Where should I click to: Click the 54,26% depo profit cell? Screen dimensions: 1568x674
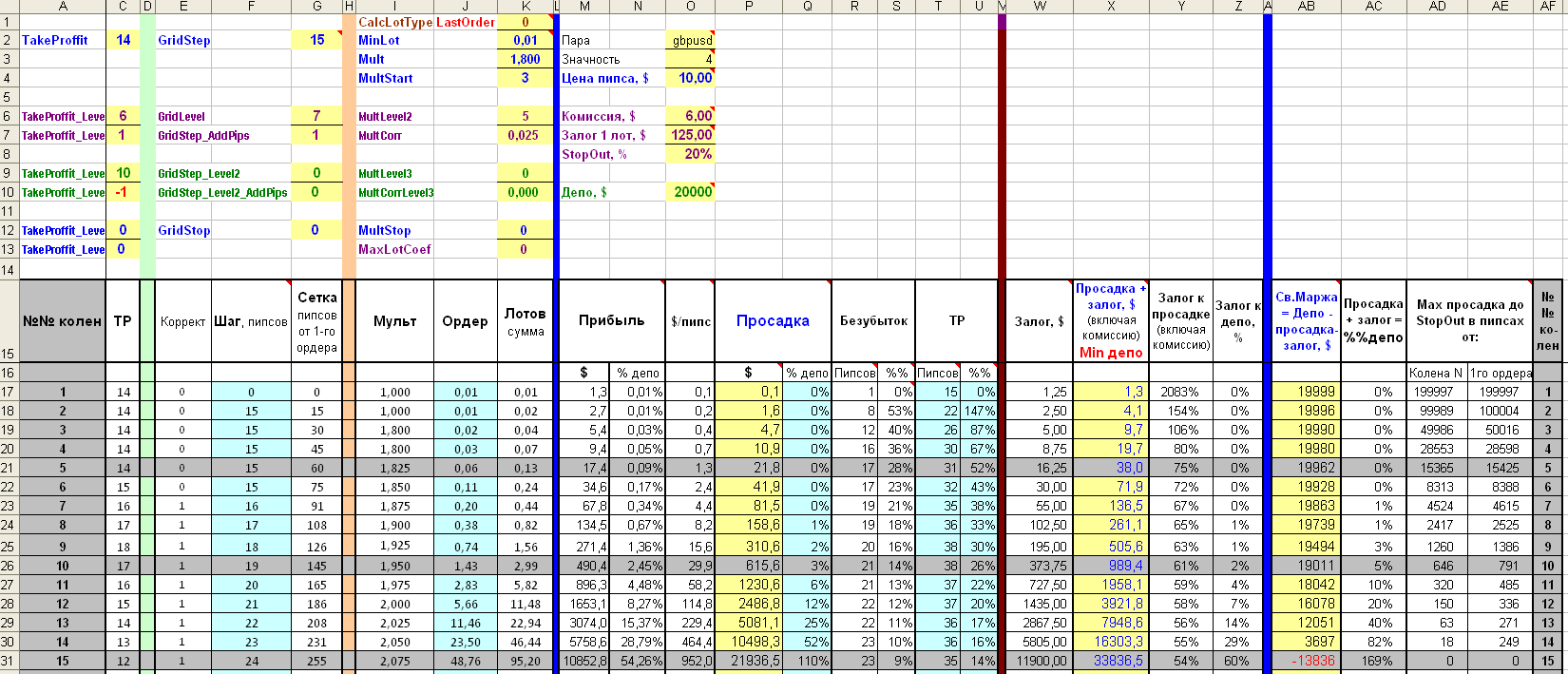[638, 661]
